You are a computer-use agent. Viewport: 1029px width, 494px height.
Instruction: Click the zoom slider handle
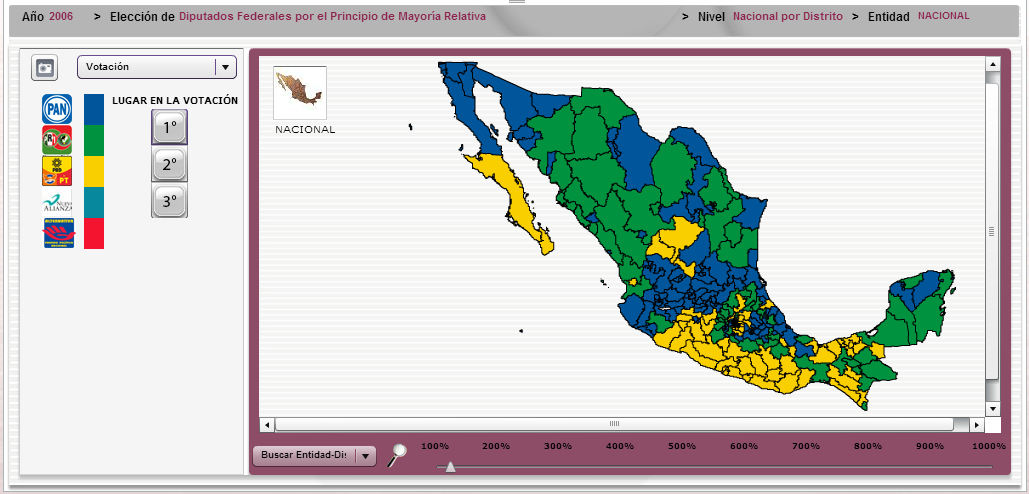(450, 466)
